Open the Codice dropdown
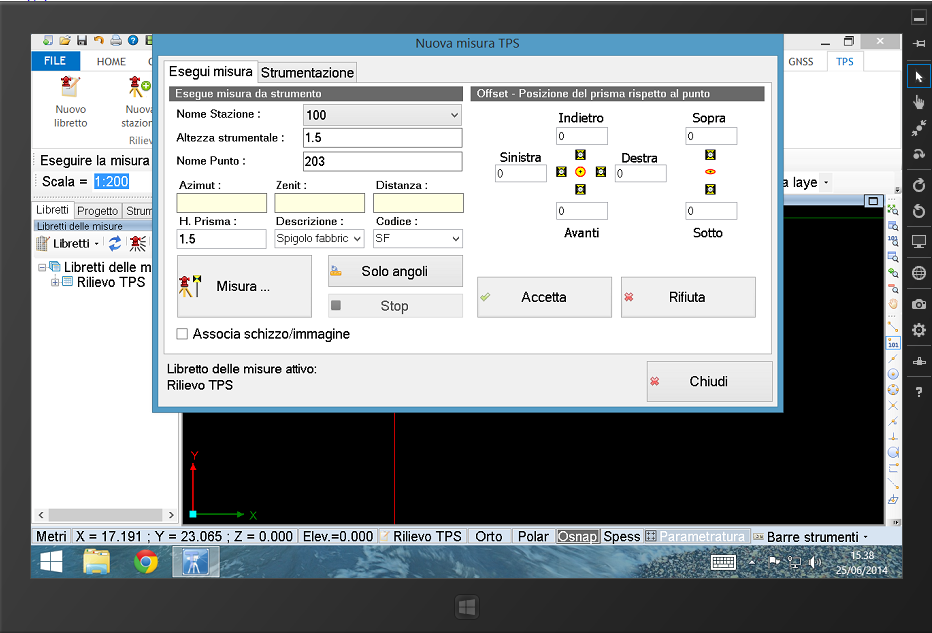The height and width of the screenshot is (633, 932). click(456, 238)
